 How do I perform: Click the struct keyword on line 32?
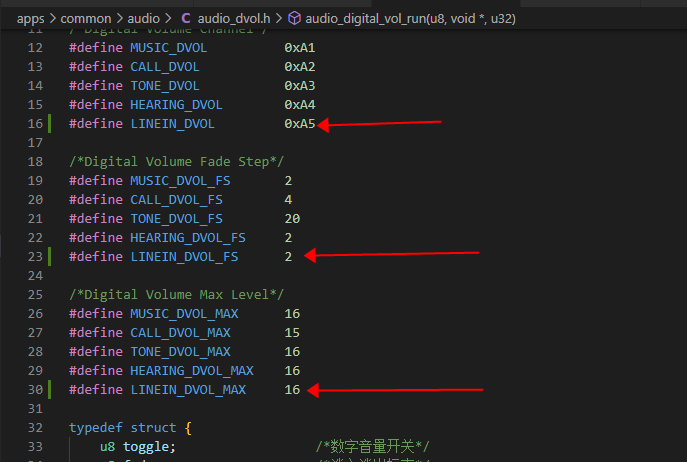[153, 428]
